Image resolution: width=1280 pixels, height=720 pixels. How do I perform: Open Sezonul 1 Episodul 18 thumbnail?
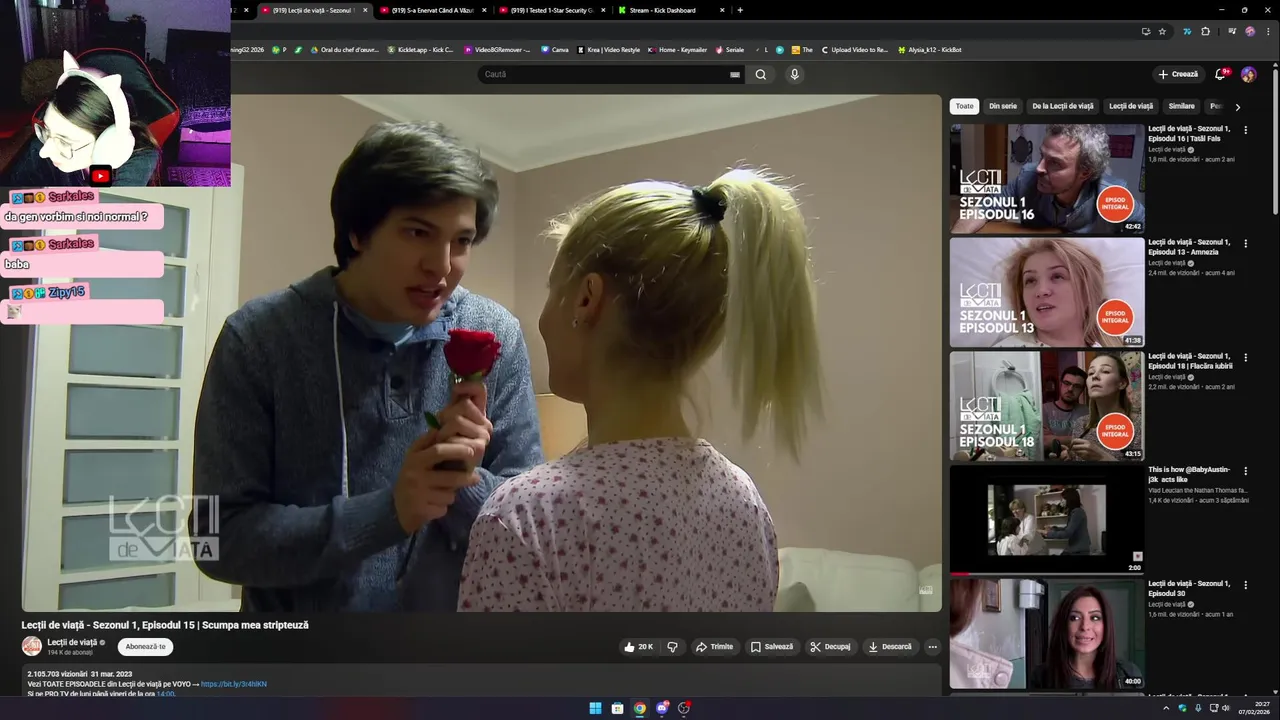[1047, 405]
